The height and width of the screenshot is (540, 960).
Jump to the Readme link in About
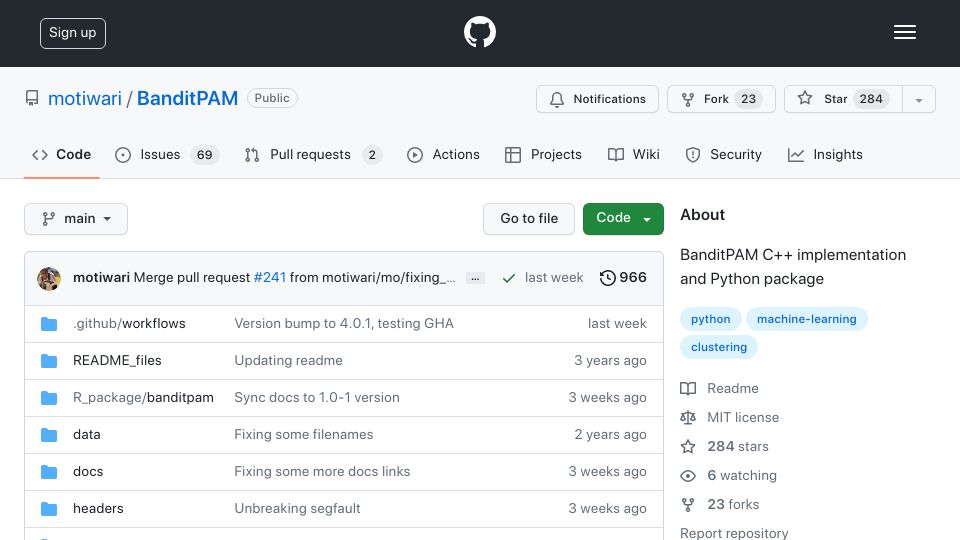tap(719, 388)
